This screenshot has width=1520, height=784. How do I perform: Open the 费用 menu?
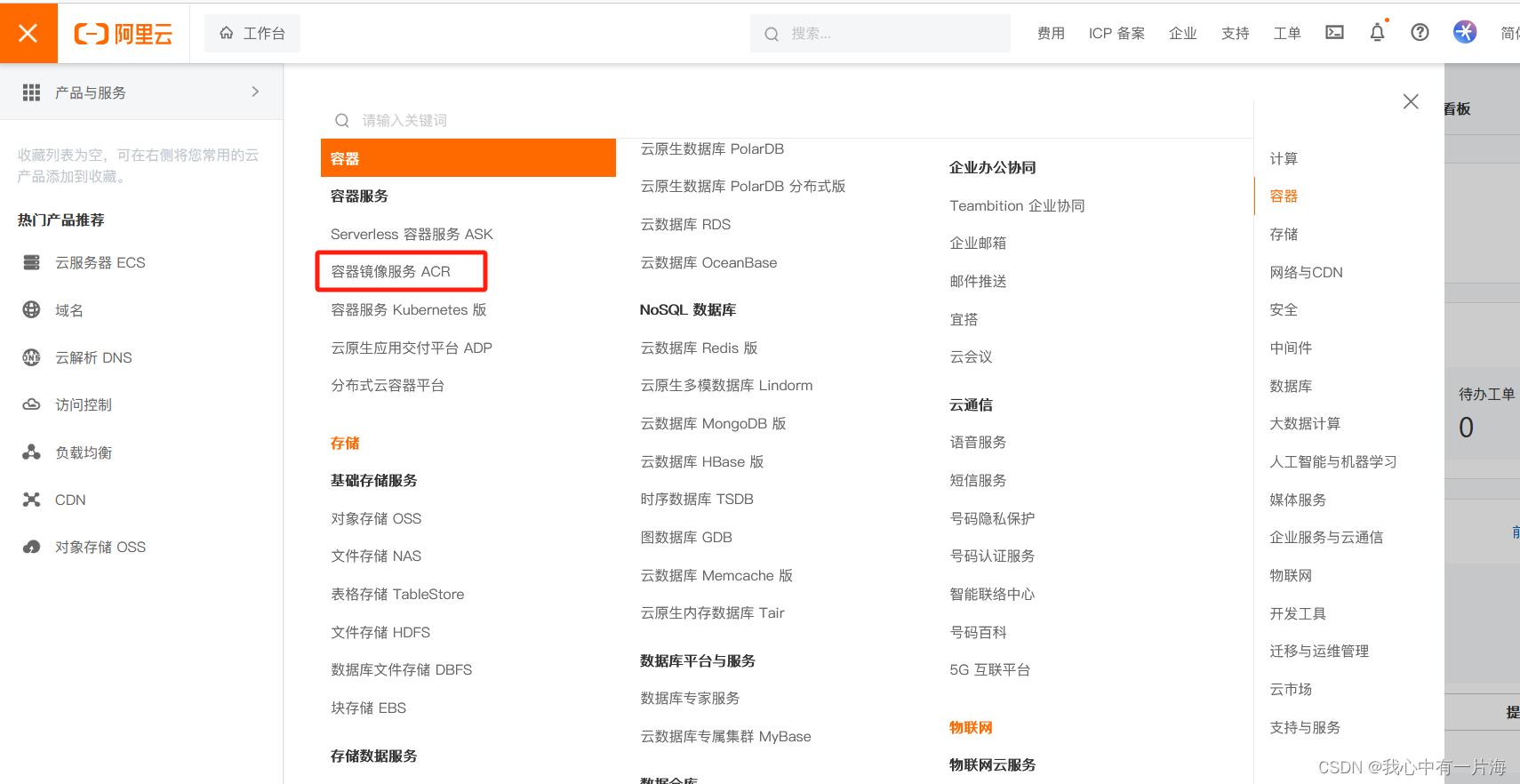(x=1051, y=34)
